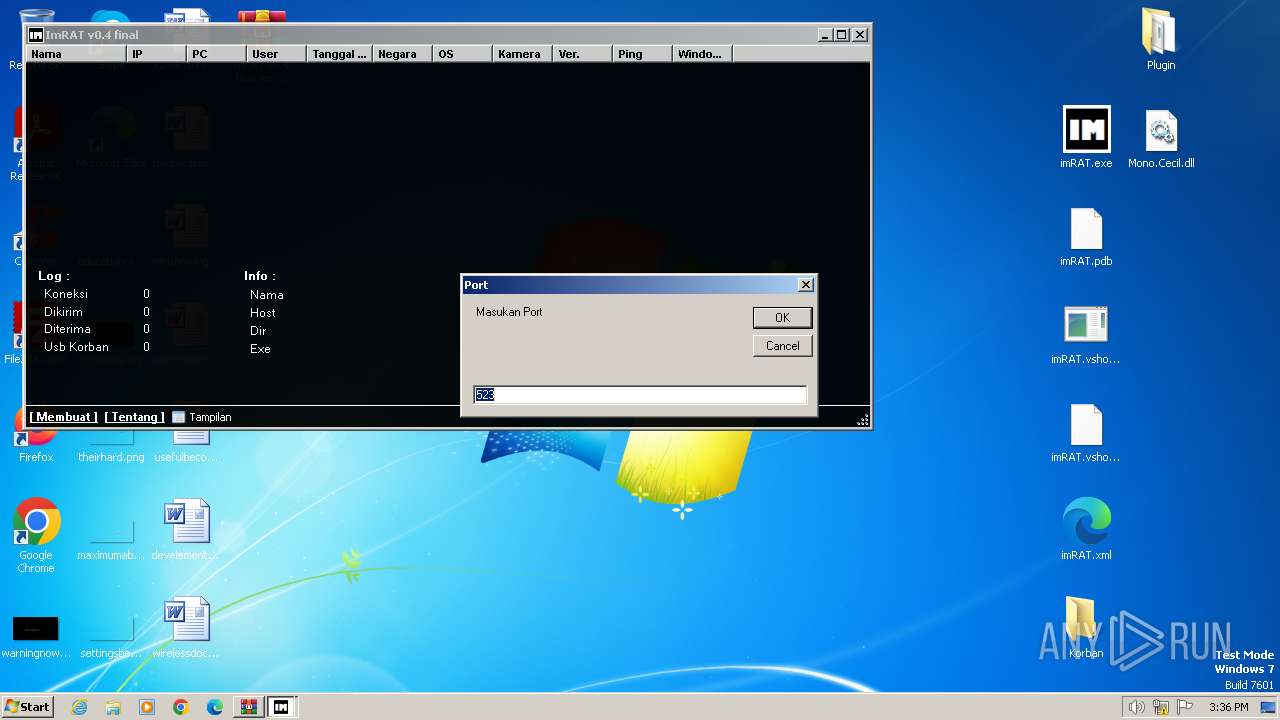Switch to the ImRAT taskbar button
This screenshot has height=720, width=1280.
point(281,707)
